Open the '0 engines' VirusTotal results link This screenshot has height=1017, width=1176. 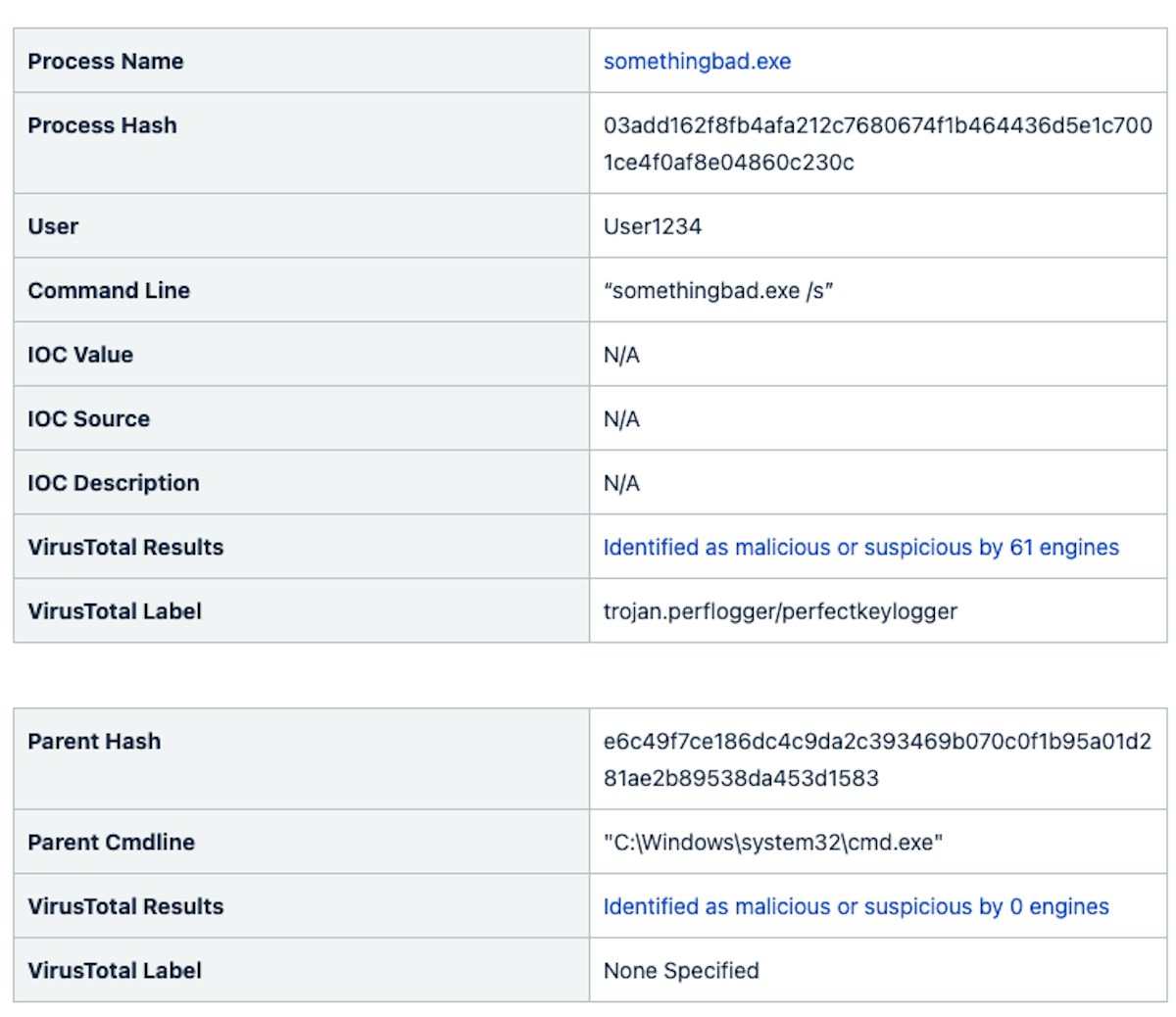point(856,906)
